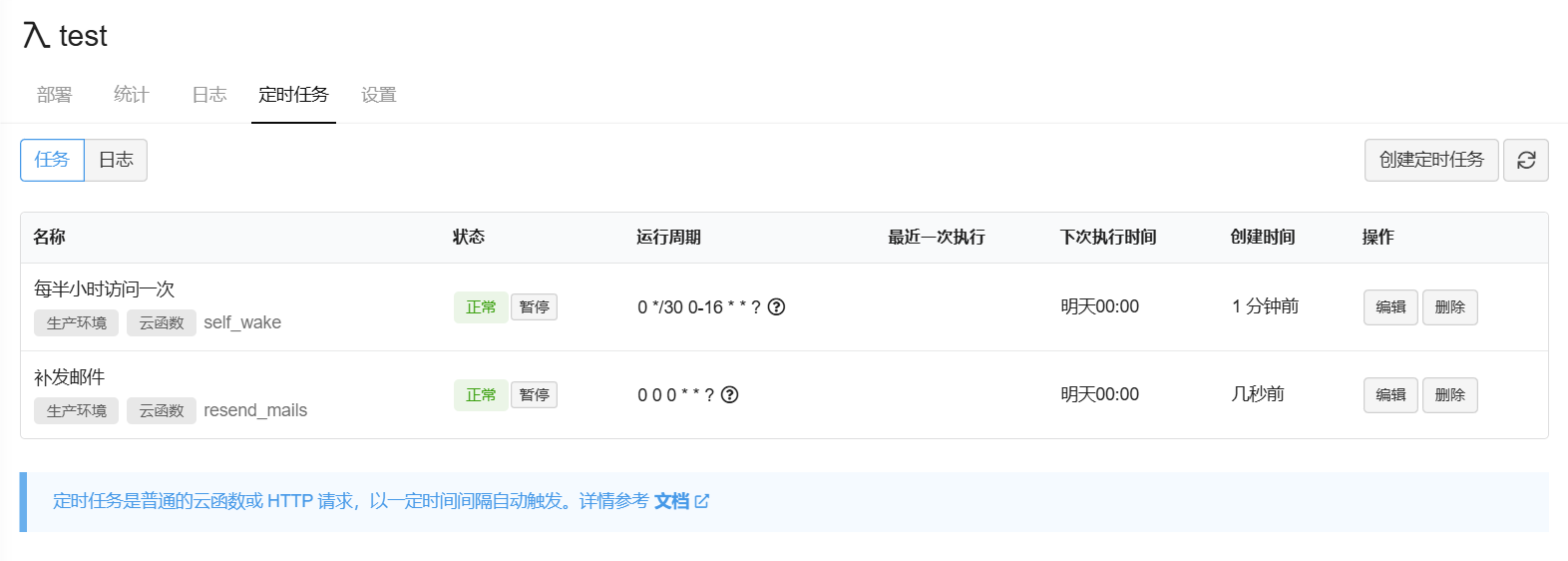This screenshot has width=1568, height=561.
Task: Click the refresh icon button
Action: coord(1525,160)
